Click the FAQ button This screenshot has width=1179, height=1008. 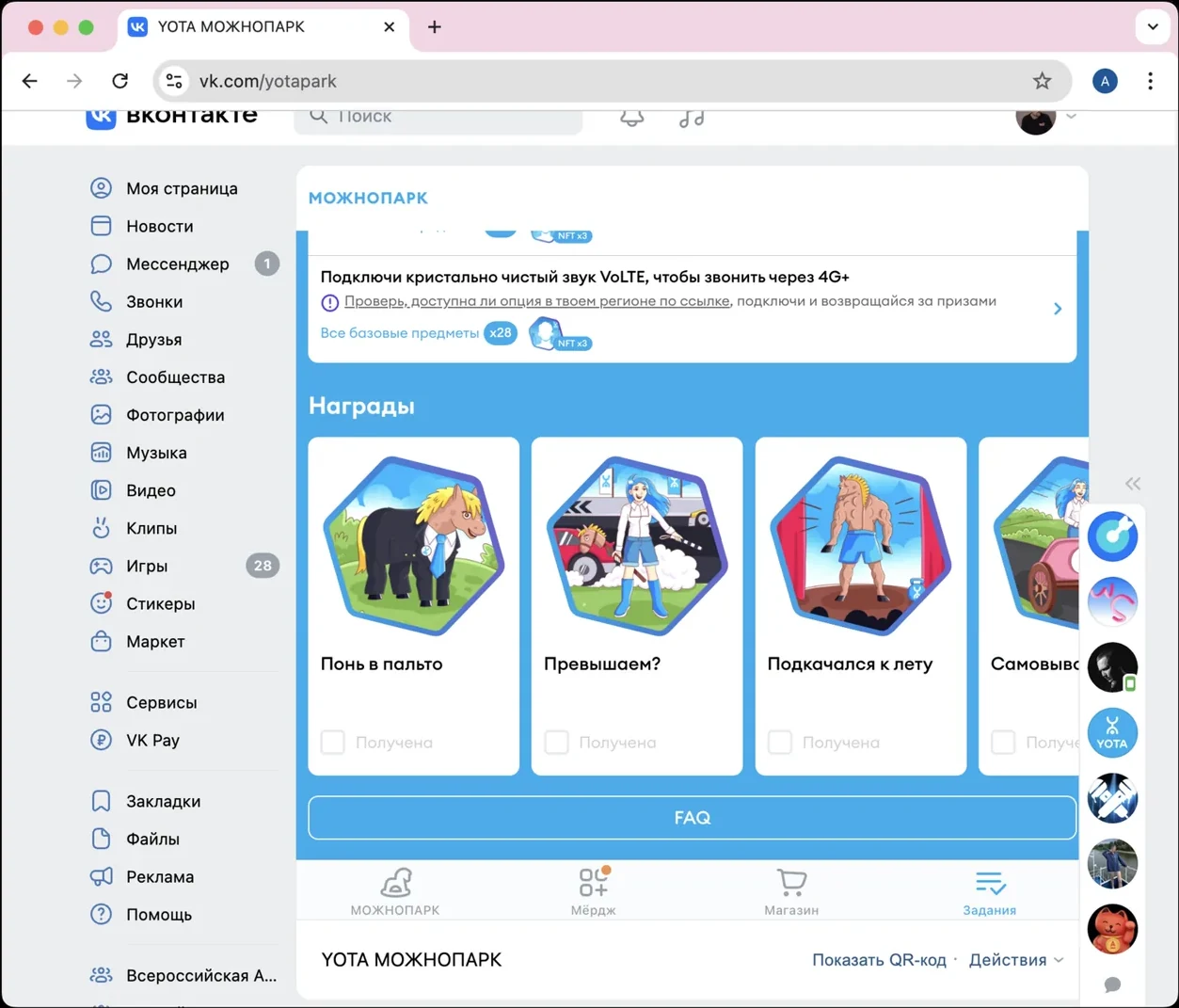pyautogui.click(x=692, y=818)
